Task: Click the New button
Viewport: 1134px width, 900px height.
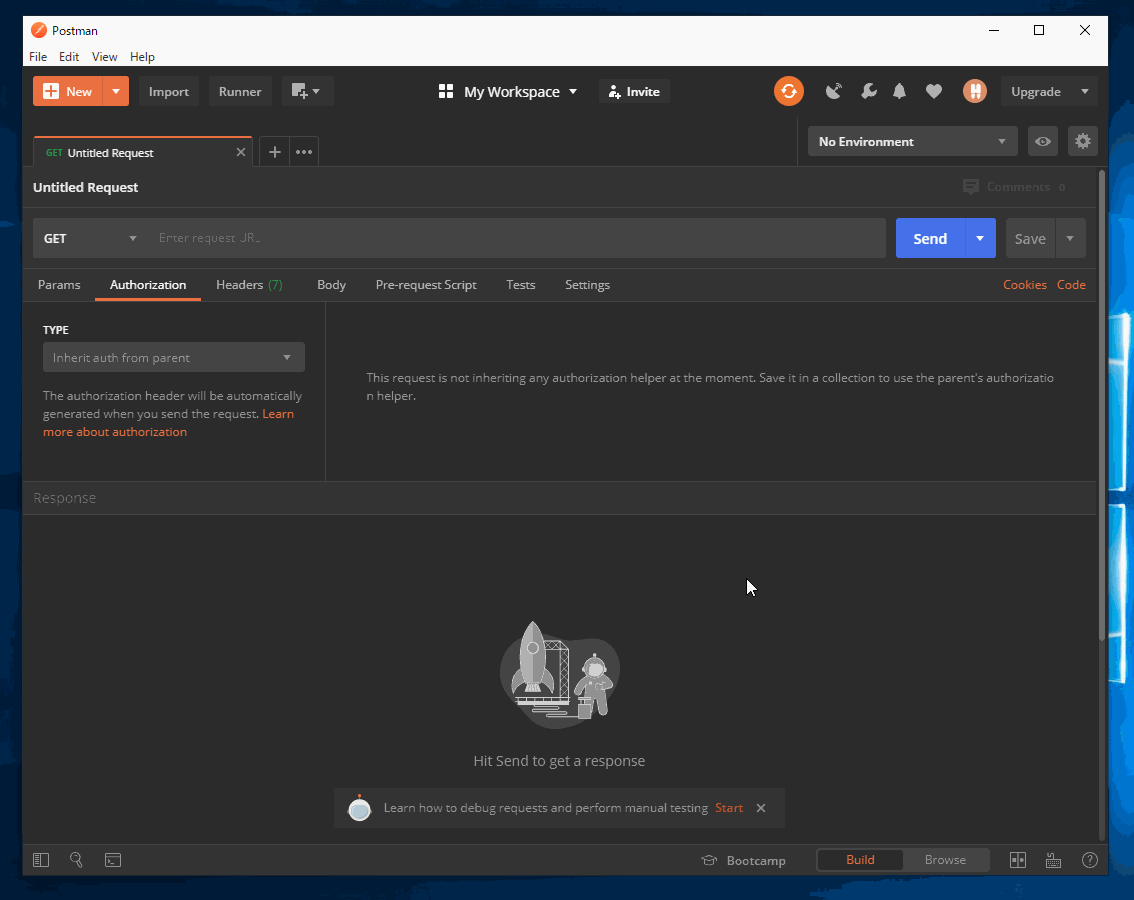Action: tap(68, 91)
